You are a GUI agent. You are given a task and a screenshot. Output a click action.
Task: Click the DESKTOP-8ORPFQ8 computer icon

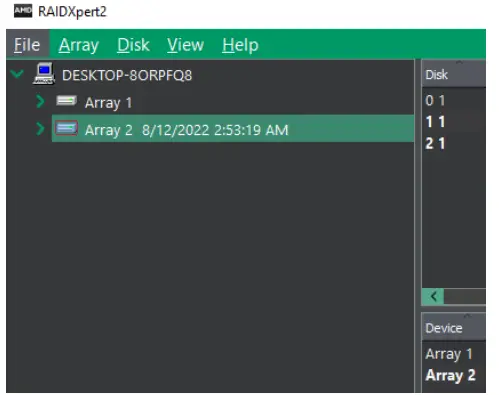[x=44, y=73]
